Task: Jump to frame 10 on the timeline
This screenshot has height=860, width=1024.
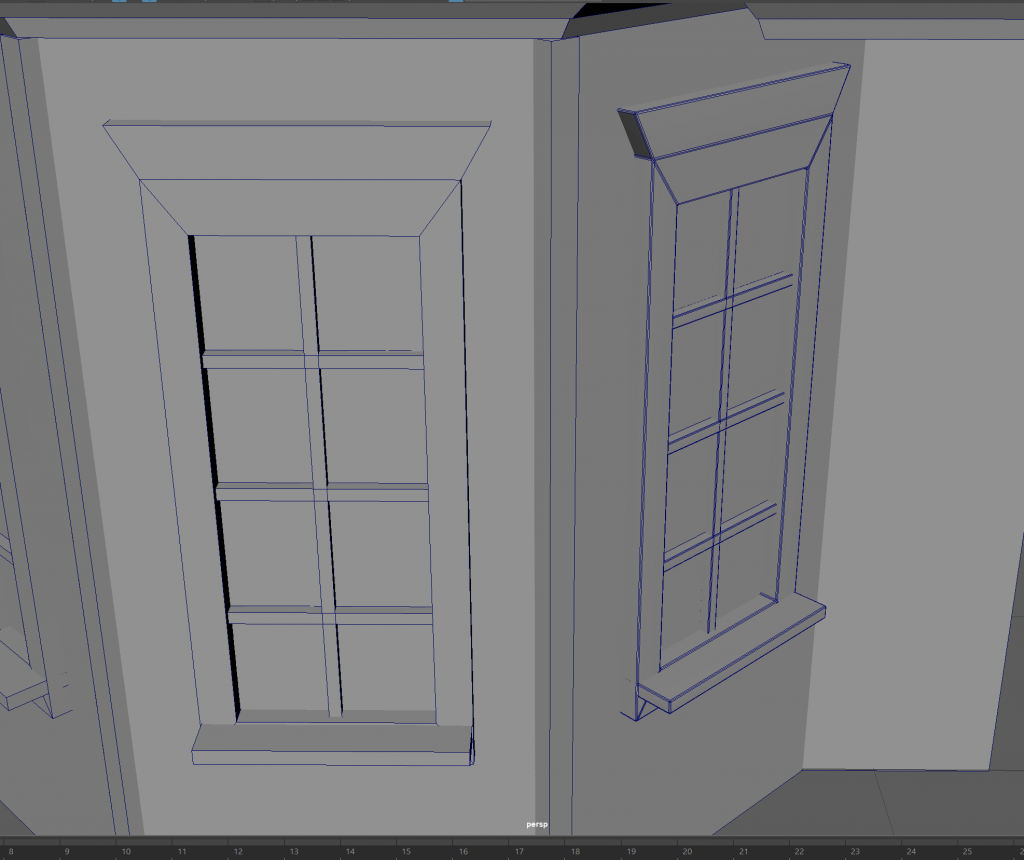Action: [x=125, y=850]
